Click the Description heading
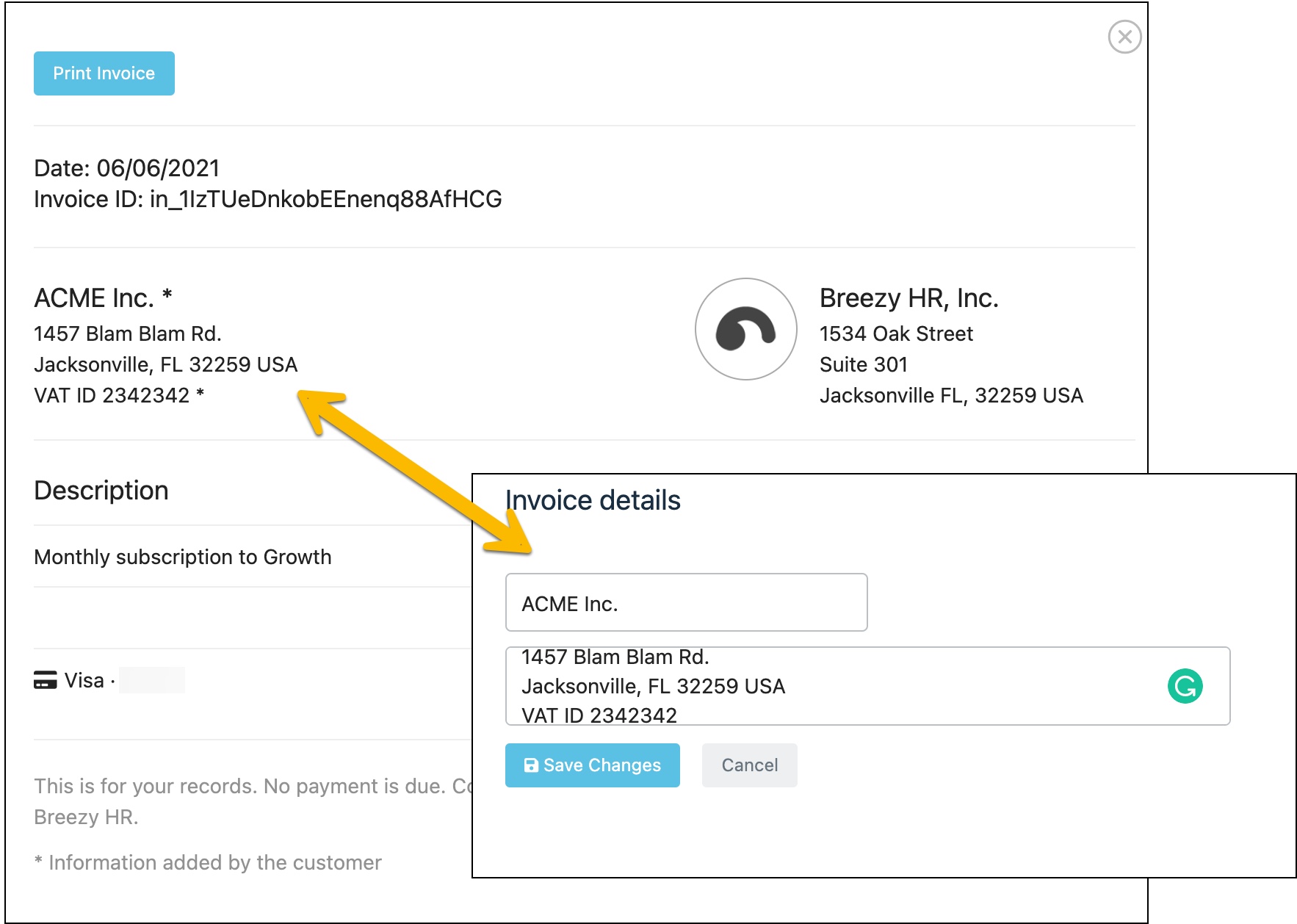1297x924 pixels. tap(101, 490)
